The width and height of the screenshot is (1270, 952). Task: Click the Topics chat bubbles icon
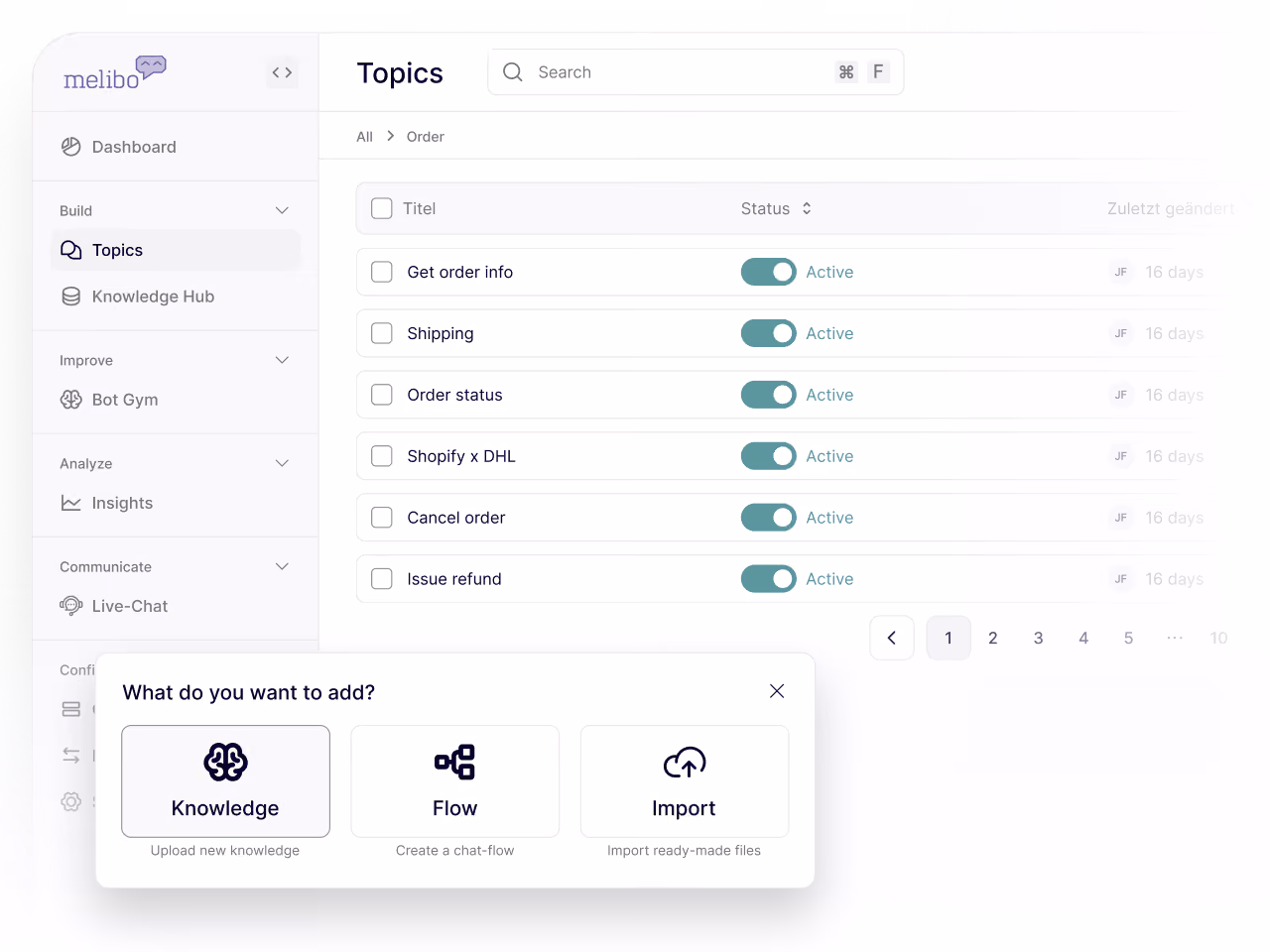pyautogui.click(x=71, y=250)
